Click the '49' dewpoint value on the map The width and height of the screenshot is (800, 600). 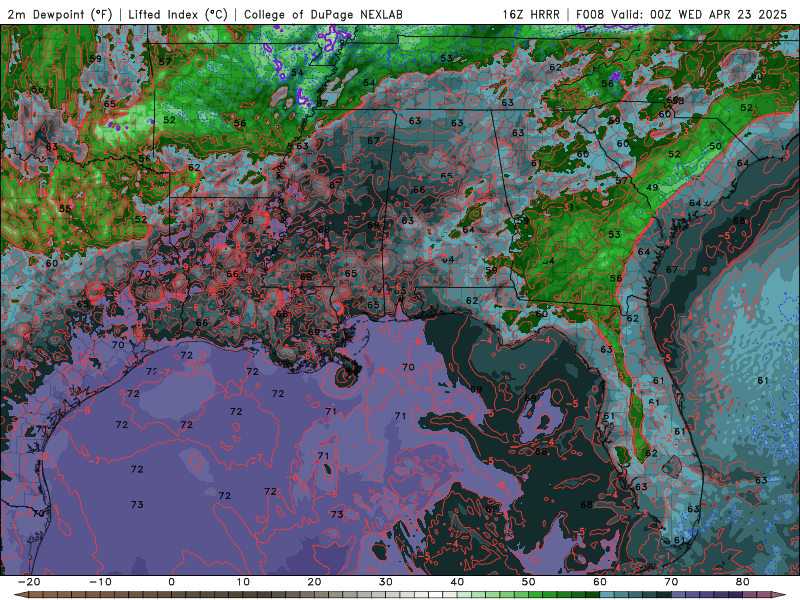[x=652, y=187]
